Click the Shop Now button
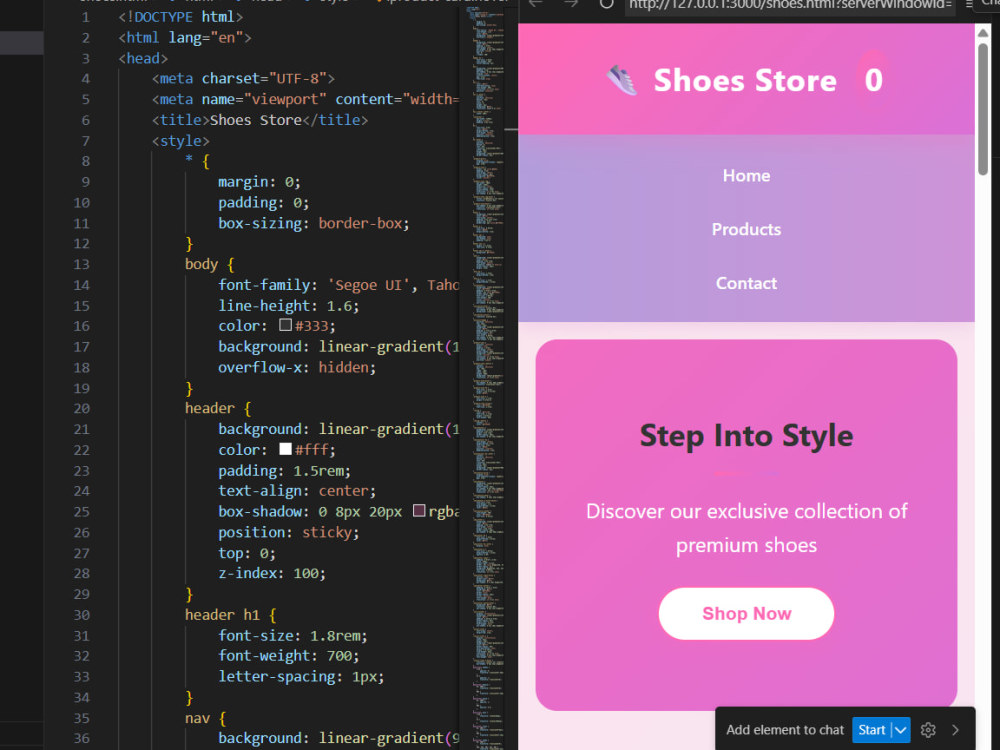The height and width of the screenshot is (750, 1000). pos(746,614)
